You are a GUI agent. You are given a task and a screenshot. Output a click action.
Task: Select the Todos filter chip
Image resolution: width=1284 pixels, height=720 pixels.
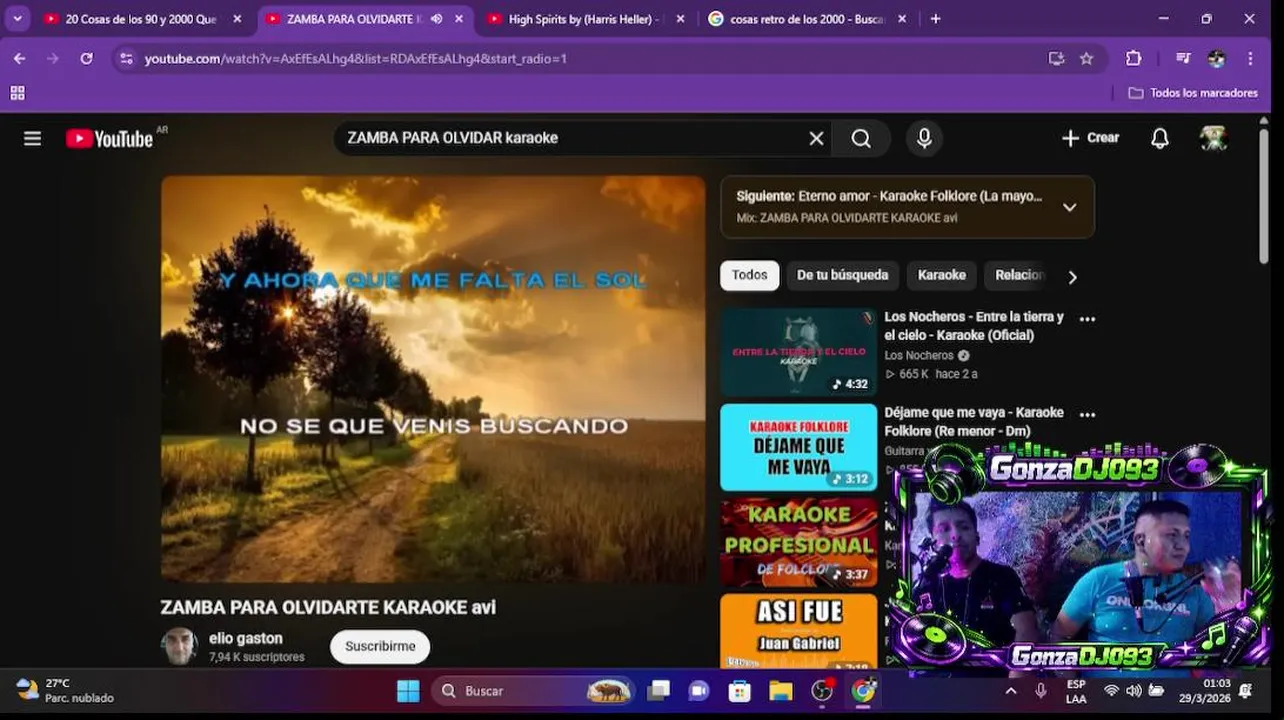click(x=749, y=275)
